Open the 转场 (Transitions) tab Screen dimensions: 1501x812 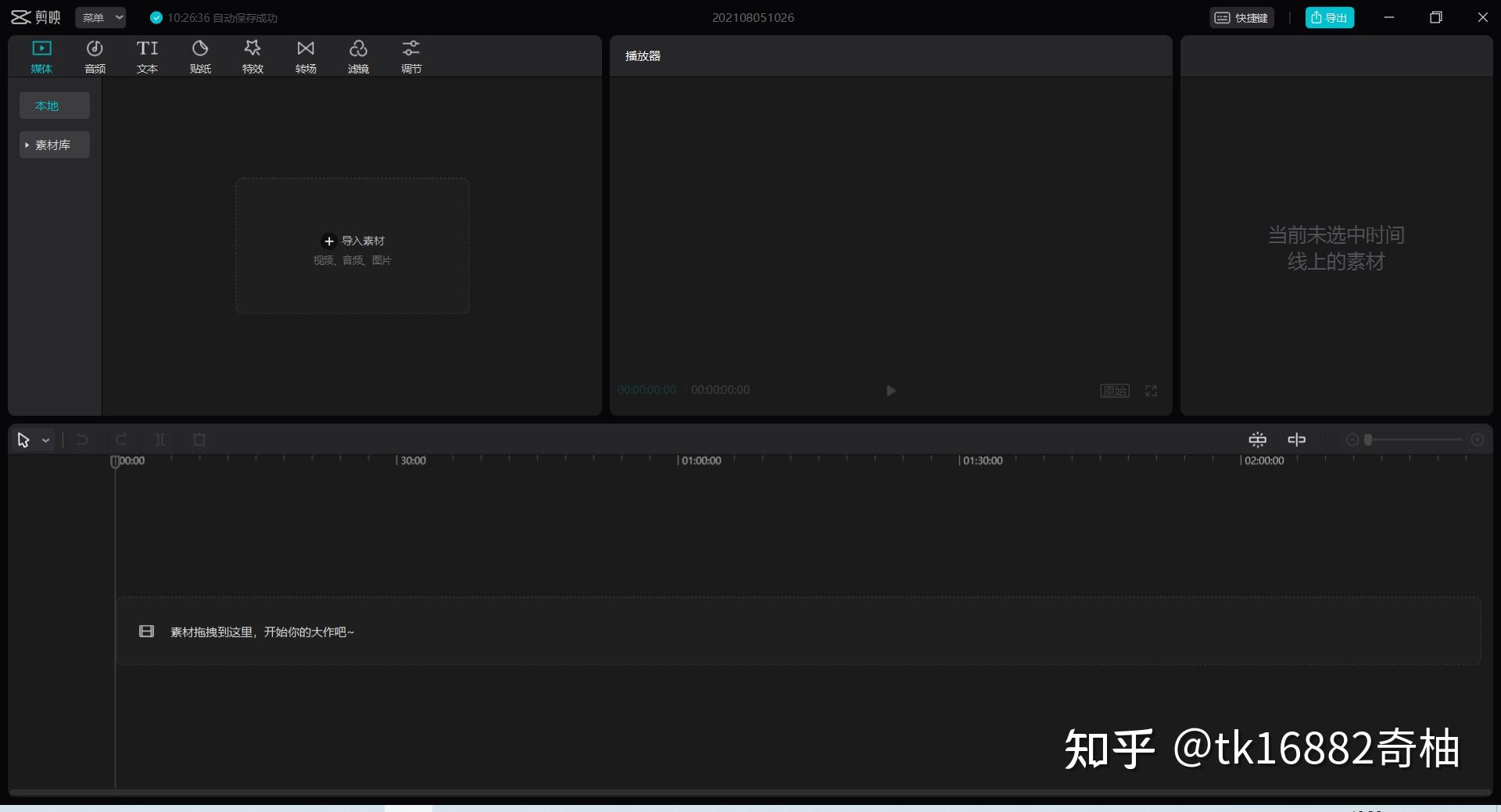pyautogui.click(x=306, y=57)
